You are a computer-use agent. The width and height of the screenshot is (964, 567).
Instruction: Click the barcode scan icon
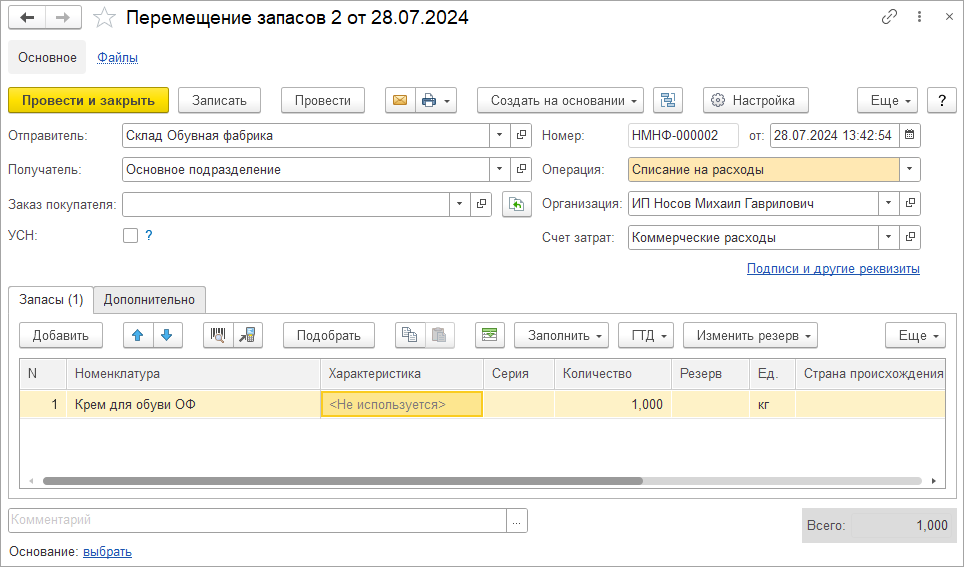(218, 335)
